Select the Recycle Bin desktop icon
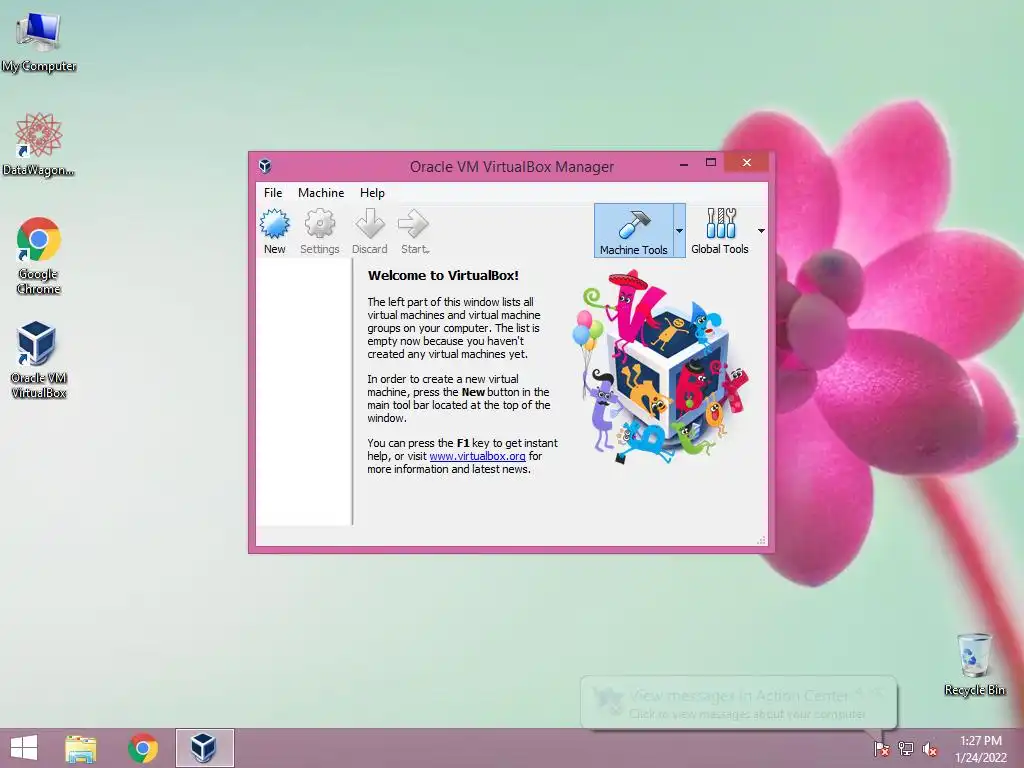The width and height of the screenshot is (1024, 768). [974, 664]
